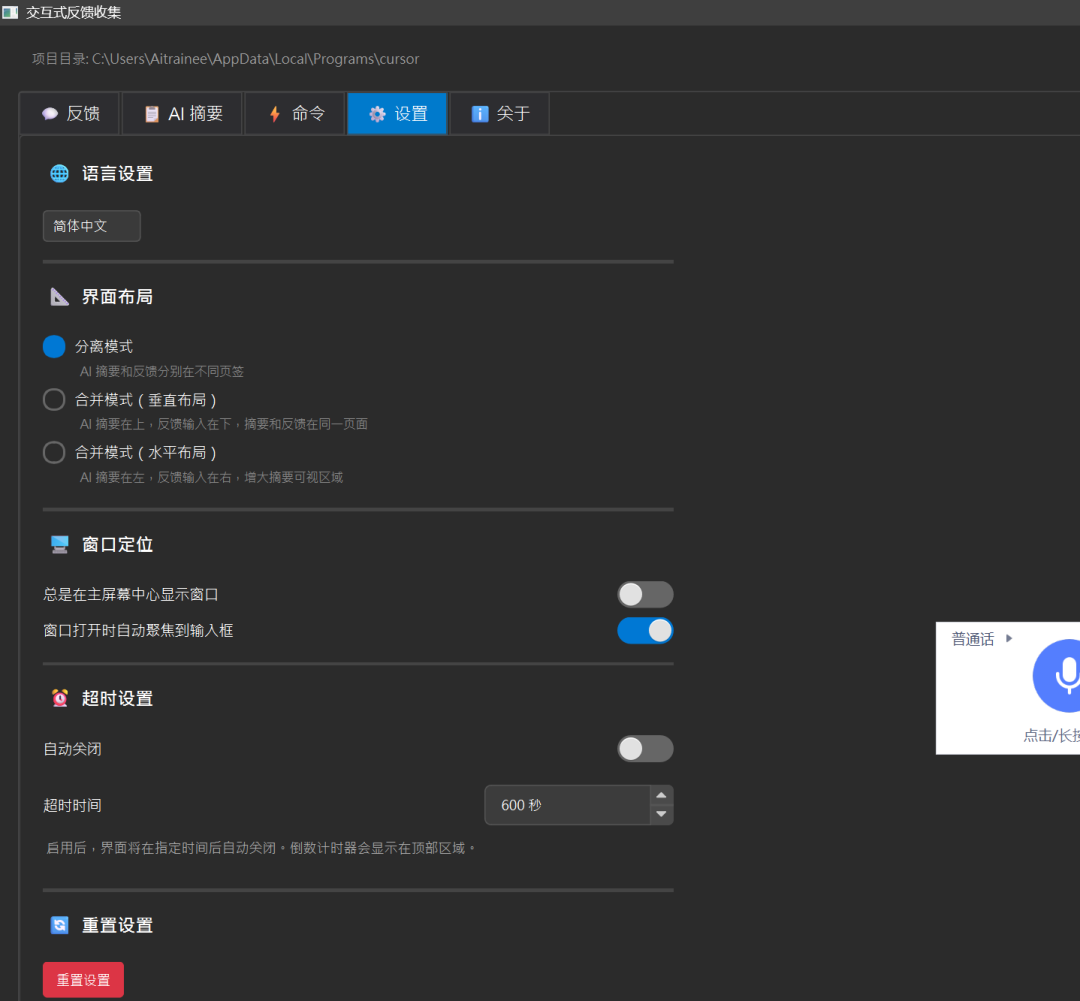The image size is (1080, 1001).
Task: Click the blue microphone voice input button
Action: pos(1057,676)
